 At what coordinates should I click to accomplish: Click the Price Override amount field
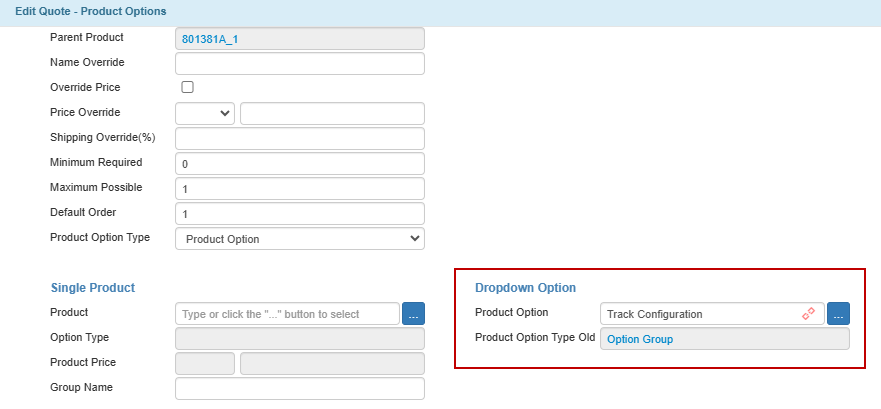tap(333, 113)
